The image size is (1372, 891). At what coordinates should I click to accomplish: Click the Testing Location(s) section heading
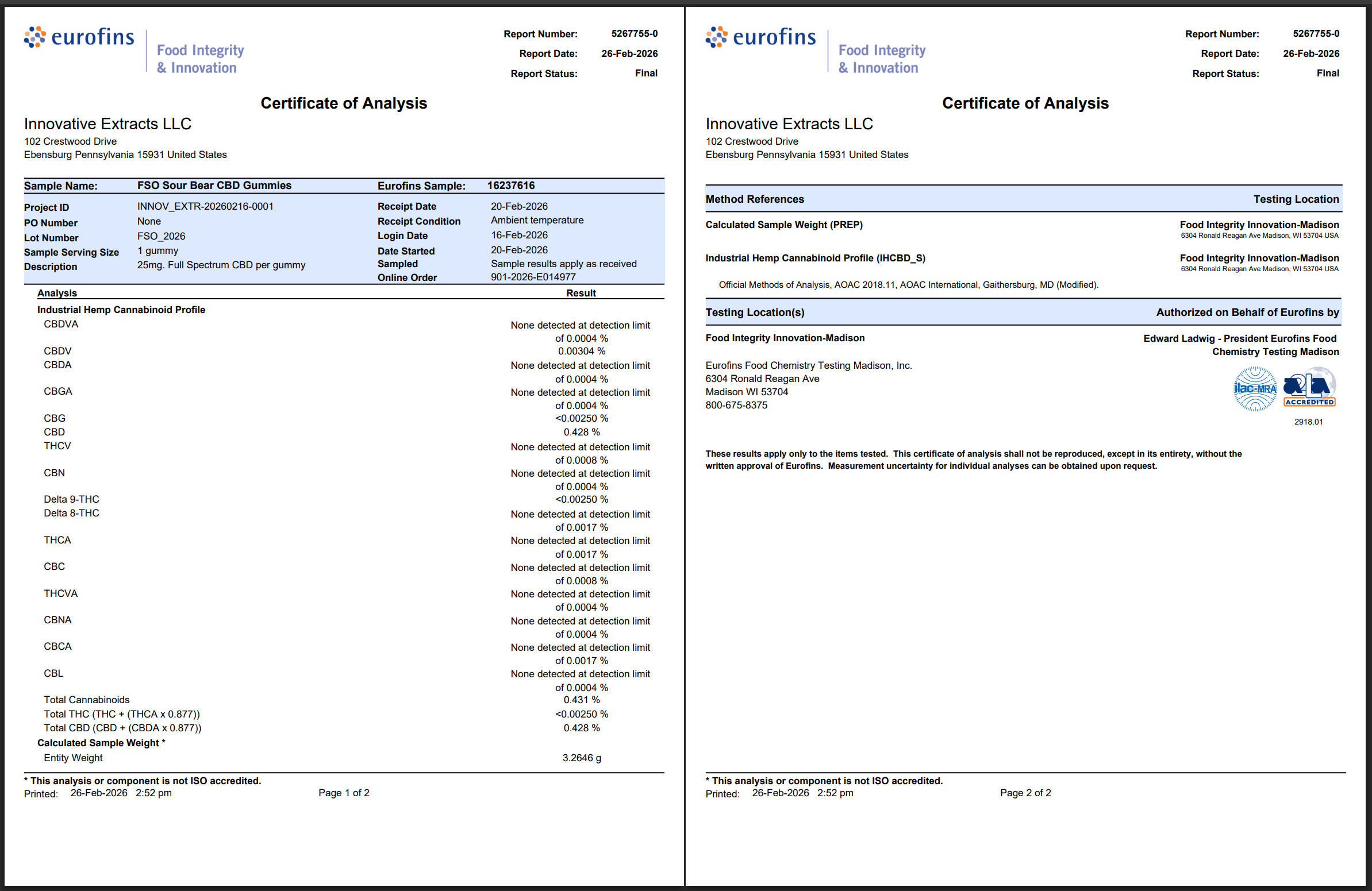point(754,313)
